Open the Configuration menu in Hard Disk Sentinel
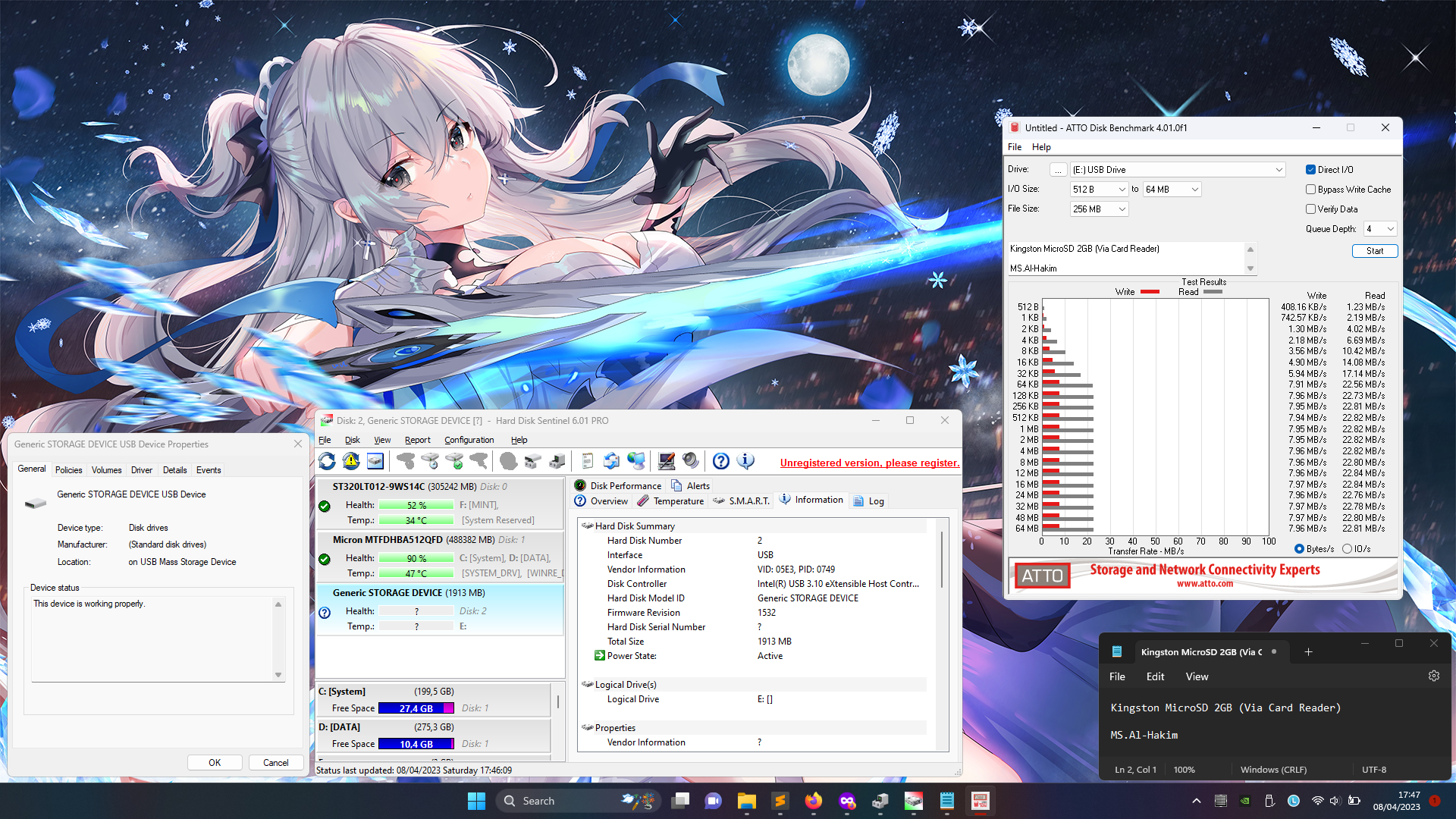Image resolution: width=1456 pixels, height=819 pixels. pyautogui.click(x=469, y=440)
